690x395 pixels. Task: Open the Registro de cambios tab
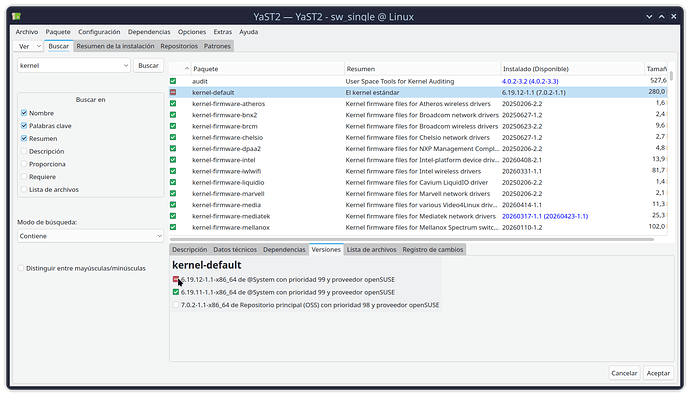(x=433, y=249)
